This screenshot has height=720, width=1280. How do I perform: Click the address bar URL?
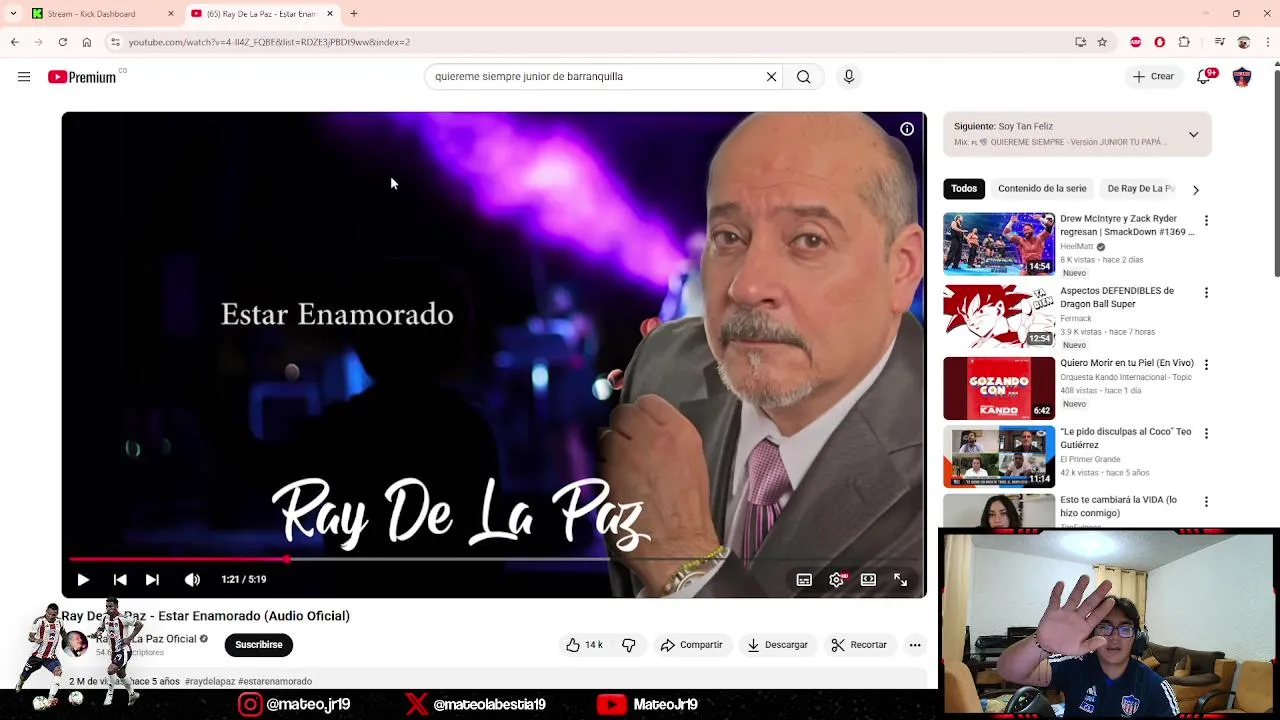tap(269, 42)
